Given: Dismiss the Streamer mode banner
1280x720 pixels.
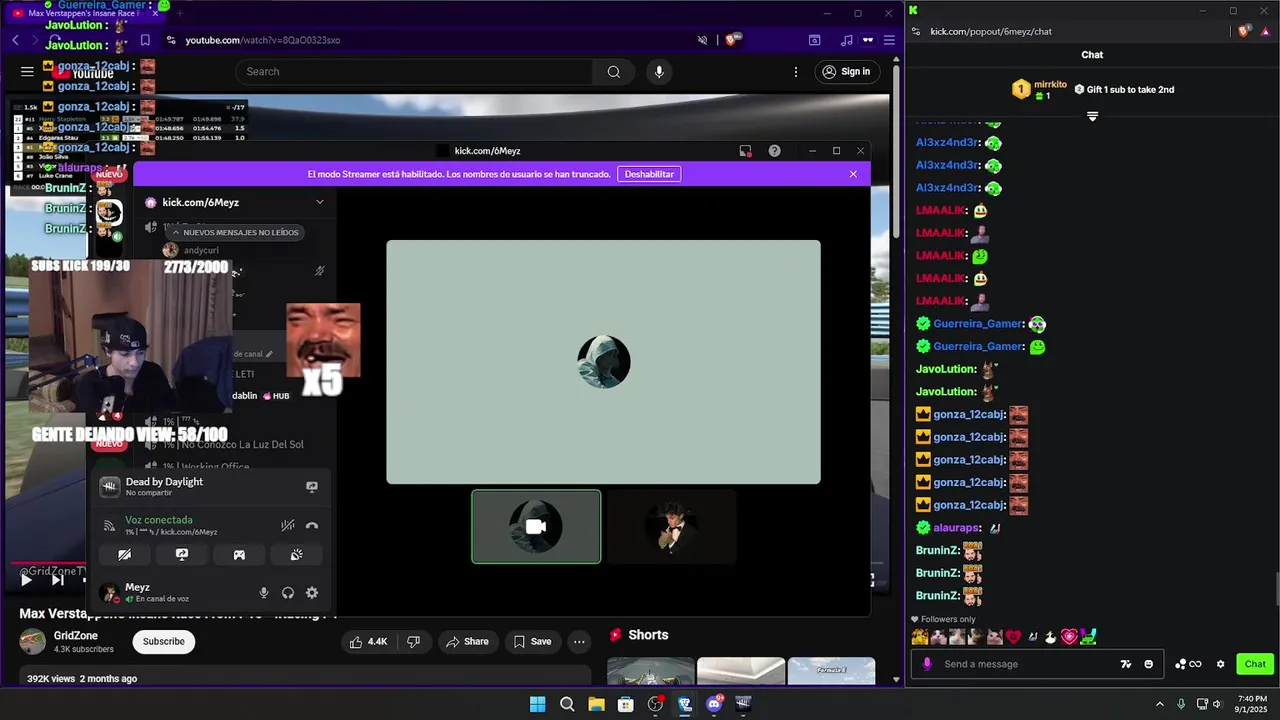Looking at the screenshot, I should pos(853,174).
